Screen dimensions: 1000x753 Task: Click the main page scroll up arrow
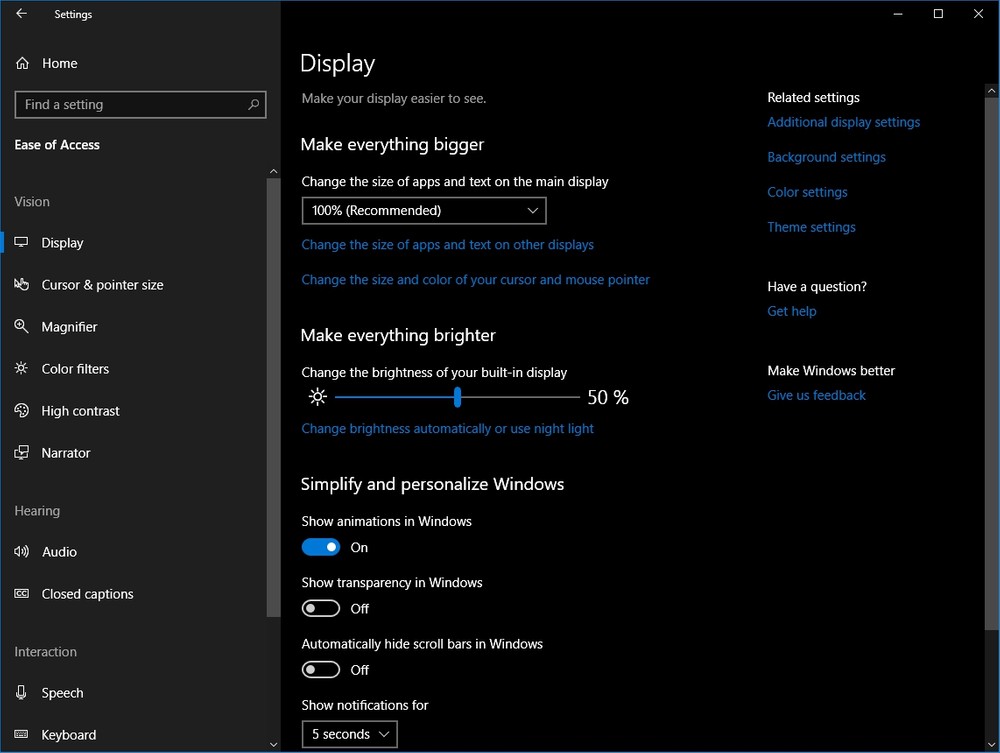992,91
